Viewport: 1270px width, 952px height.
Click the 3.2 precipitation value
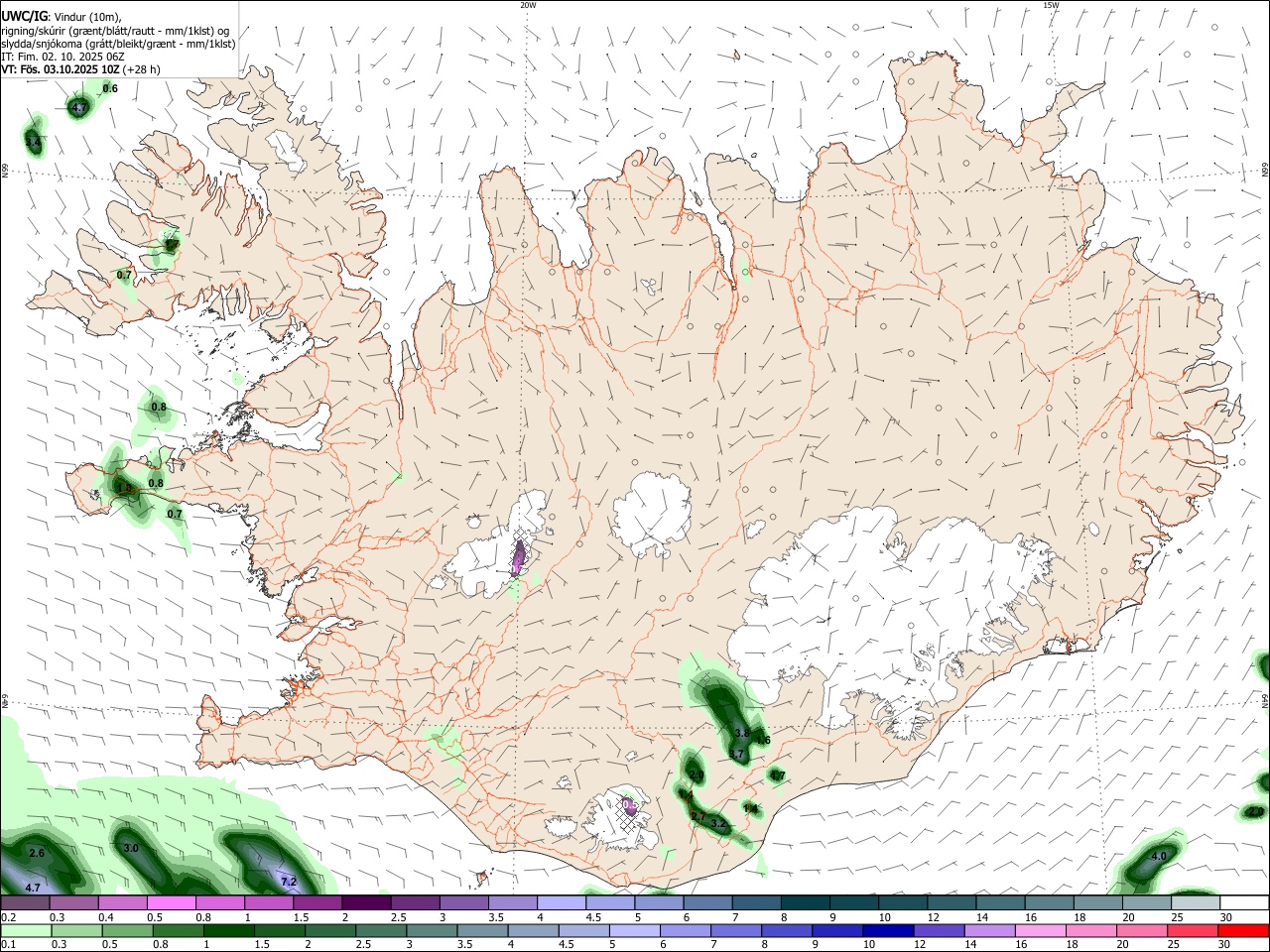(x=719, y=823)
